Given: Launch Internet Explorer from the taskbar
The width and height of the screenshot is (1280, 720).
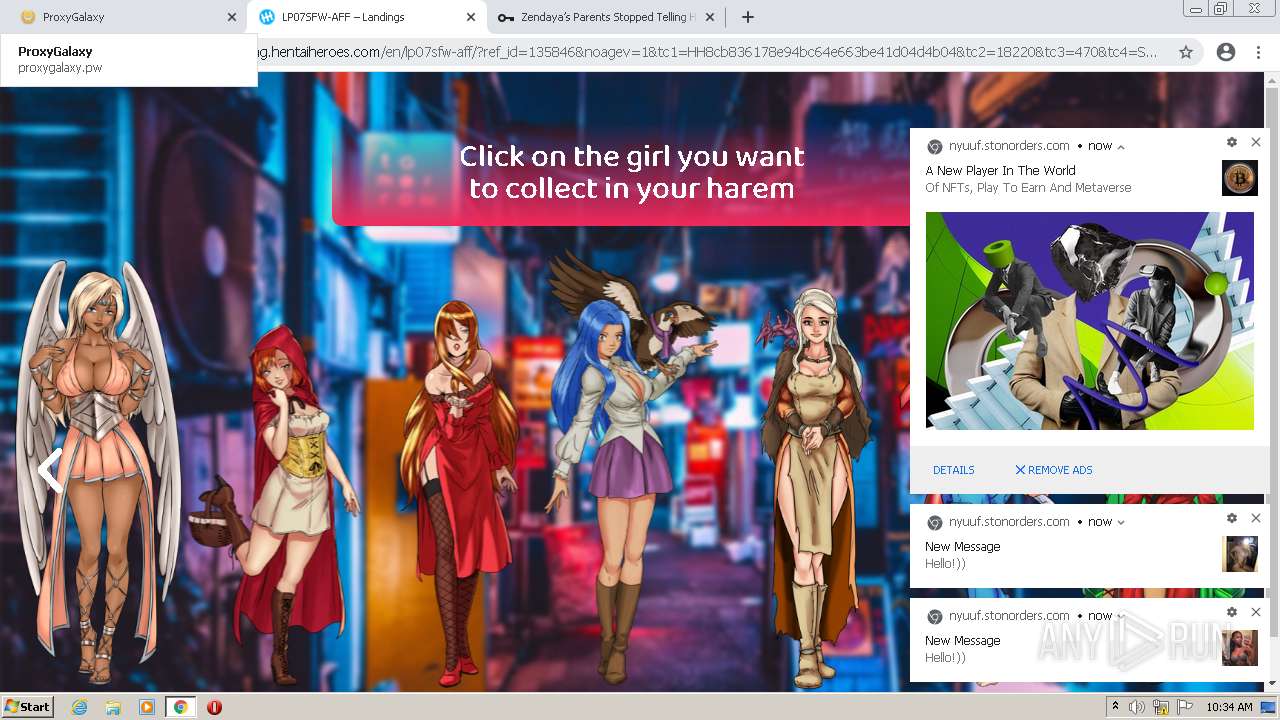Looking at the screenshot, I should click(x=80, y=707).
